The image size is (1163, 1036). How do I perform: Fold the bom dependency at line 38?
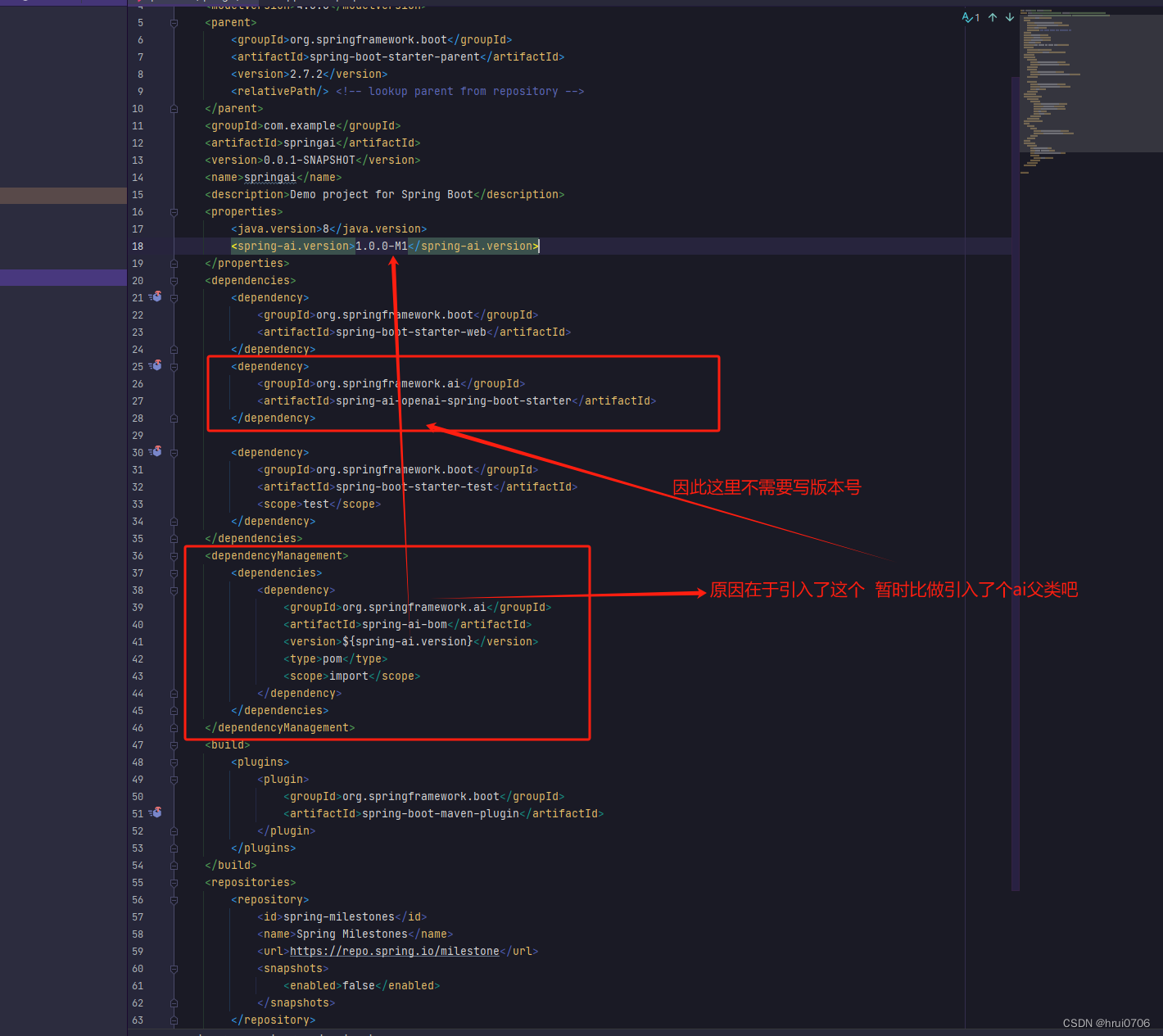pyautogui.click(x=174, y=590)
